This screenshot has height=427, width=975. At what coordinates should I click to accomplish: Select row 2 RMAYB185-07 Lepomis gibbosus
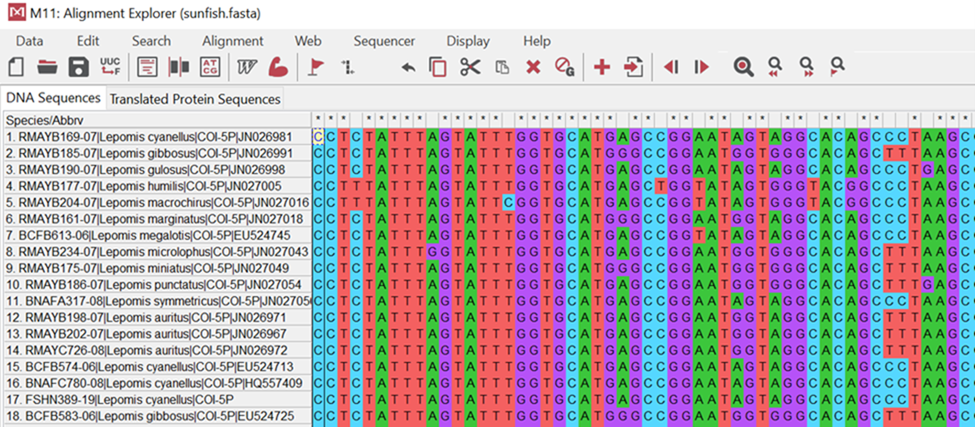(x=157, y=153)
